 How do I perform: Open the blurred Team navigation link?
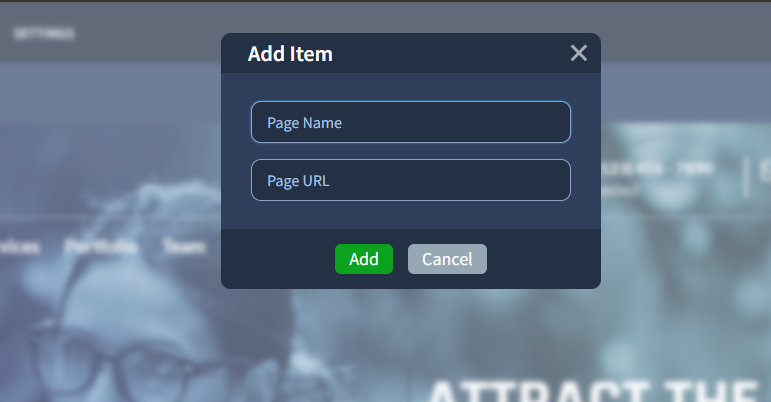click(x=183, y=246)
